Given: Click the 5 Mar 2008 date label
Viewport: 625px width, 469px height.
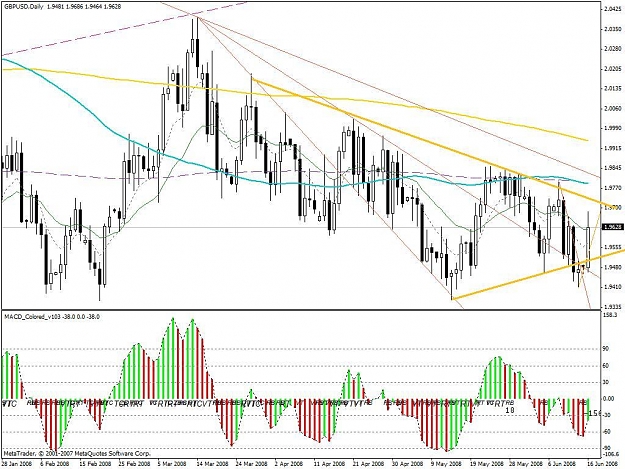Looking at the screenshot, I should (x=172, y=464).
